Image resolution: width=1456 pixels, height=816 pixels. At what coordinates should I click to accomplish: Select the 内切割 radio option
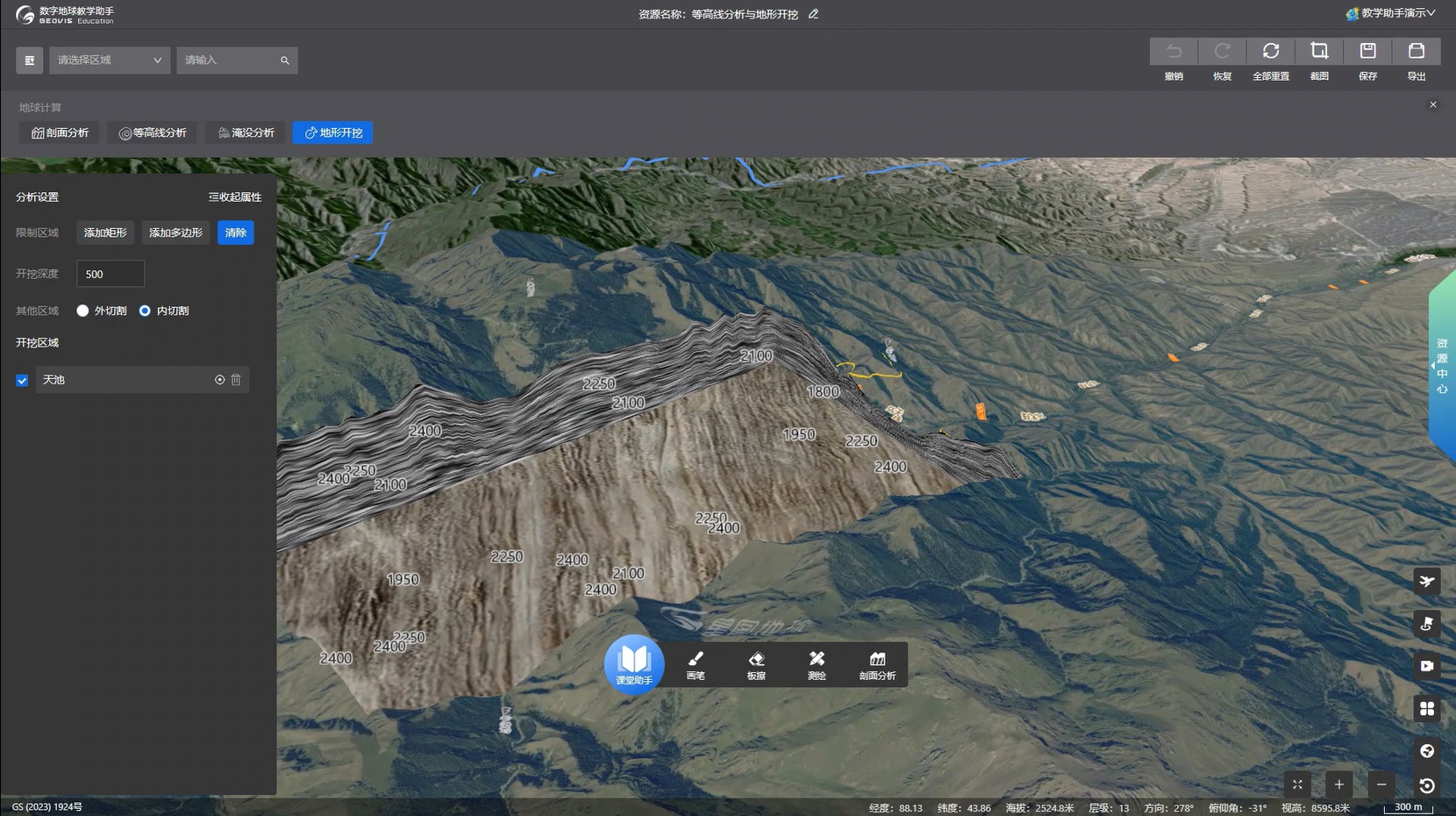(x=145, y=311)
